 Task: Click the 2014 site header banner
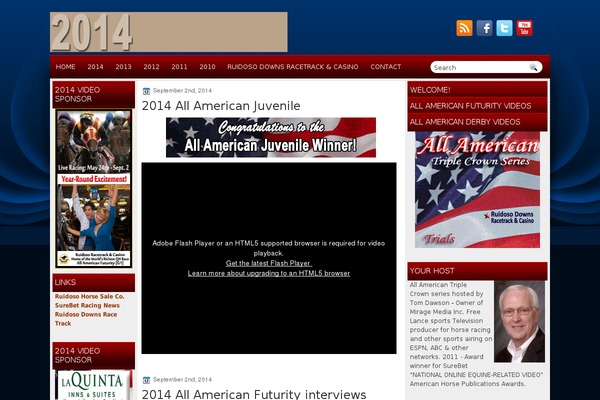(169, 32)
